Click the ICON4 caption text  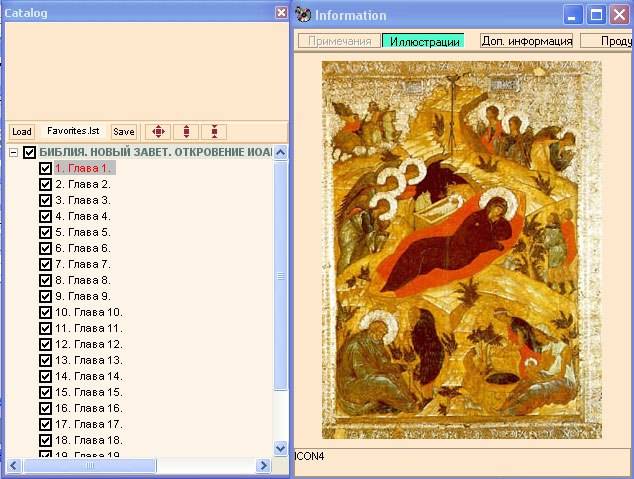[310, 456]
